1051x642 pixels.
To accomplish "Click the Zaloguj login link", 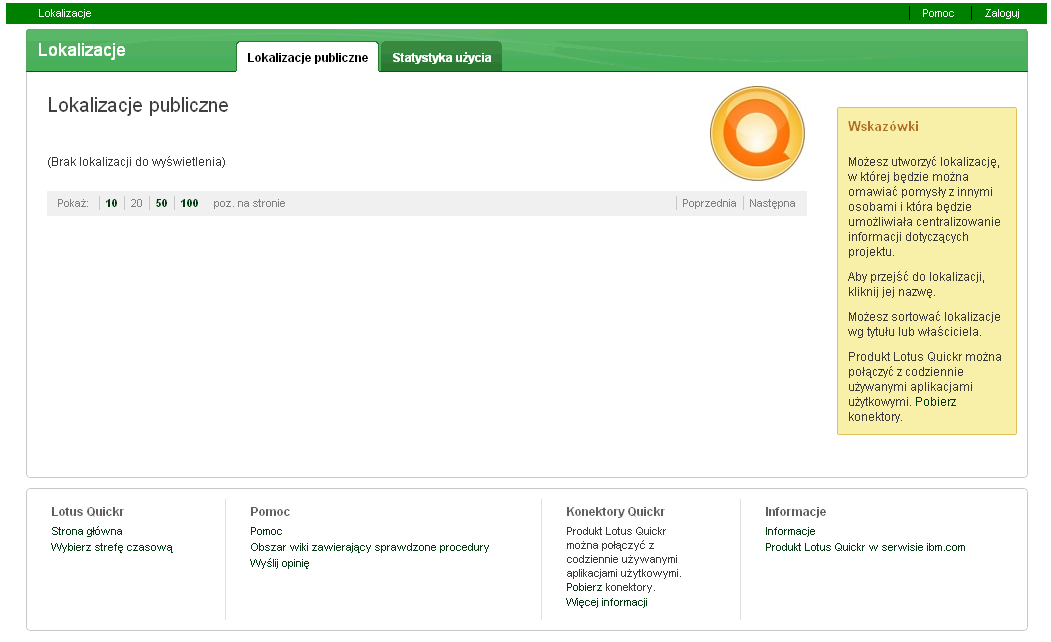I will pyautogui.click(x=1001, y=13).
